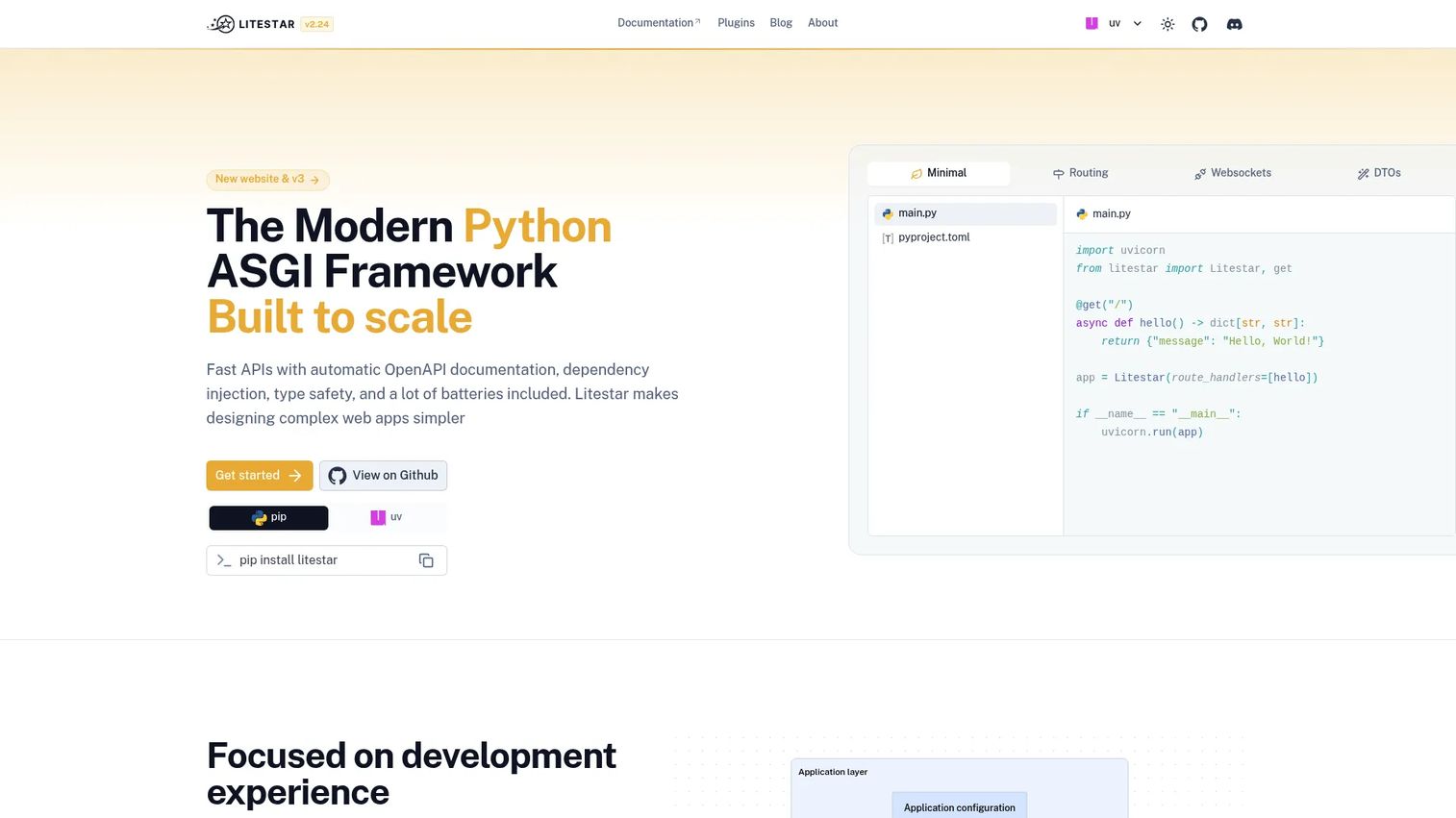Click the Litestar logo in header
The image size is (1456, 818).
(x=251, y=24)
